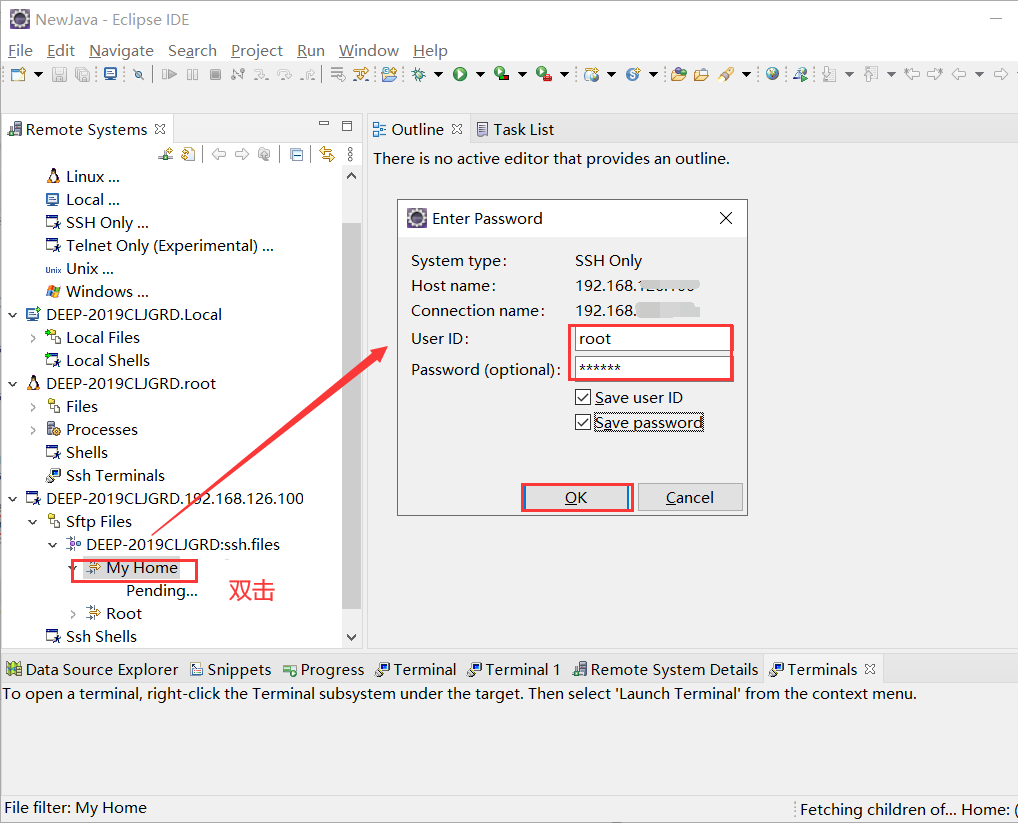
Task: Click the Open Type folder icon
Action: [x=678, y=75]
